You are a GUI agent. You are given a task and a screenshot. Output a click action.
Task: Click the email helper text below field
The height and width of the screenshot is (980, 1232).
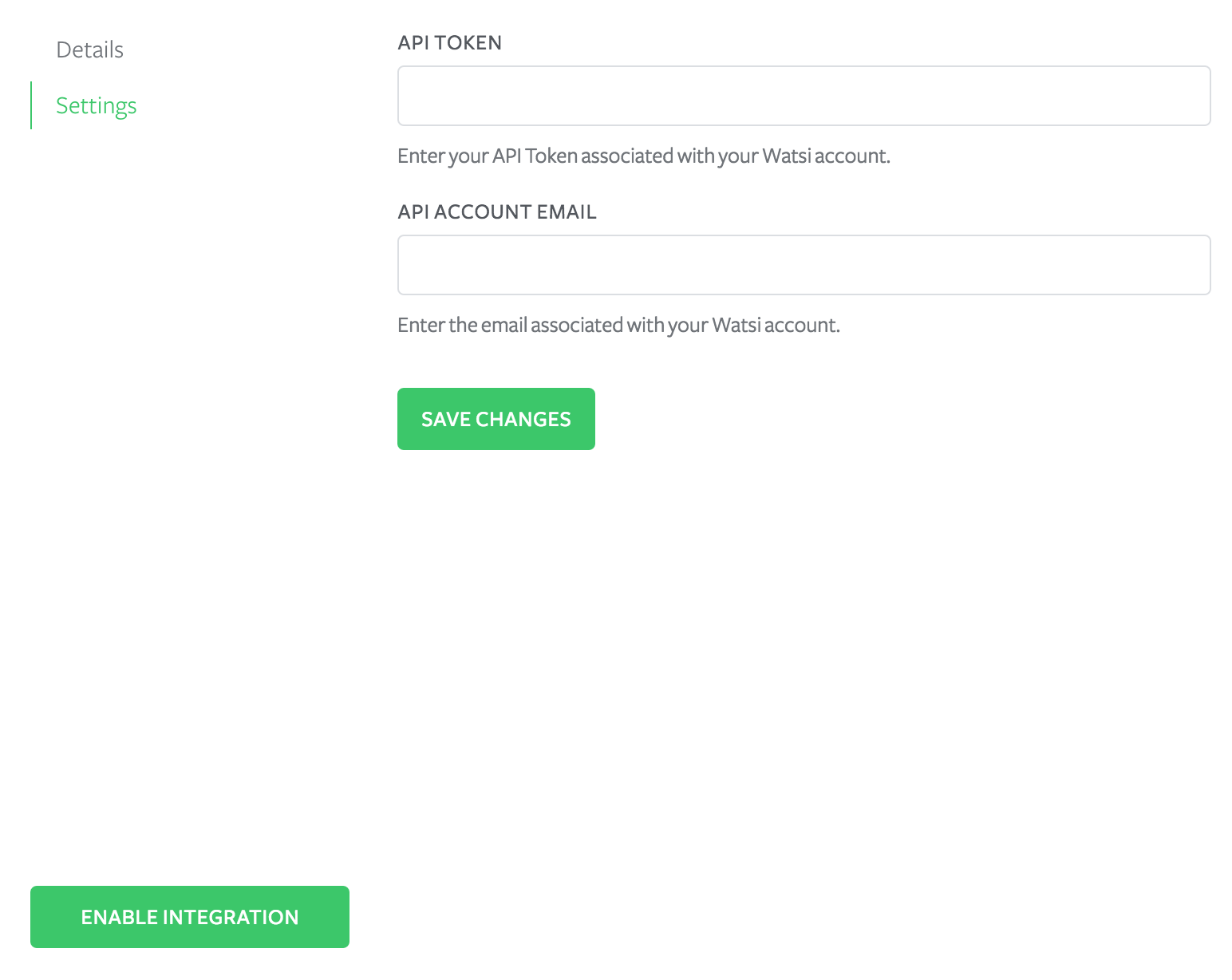coord(618,325)
